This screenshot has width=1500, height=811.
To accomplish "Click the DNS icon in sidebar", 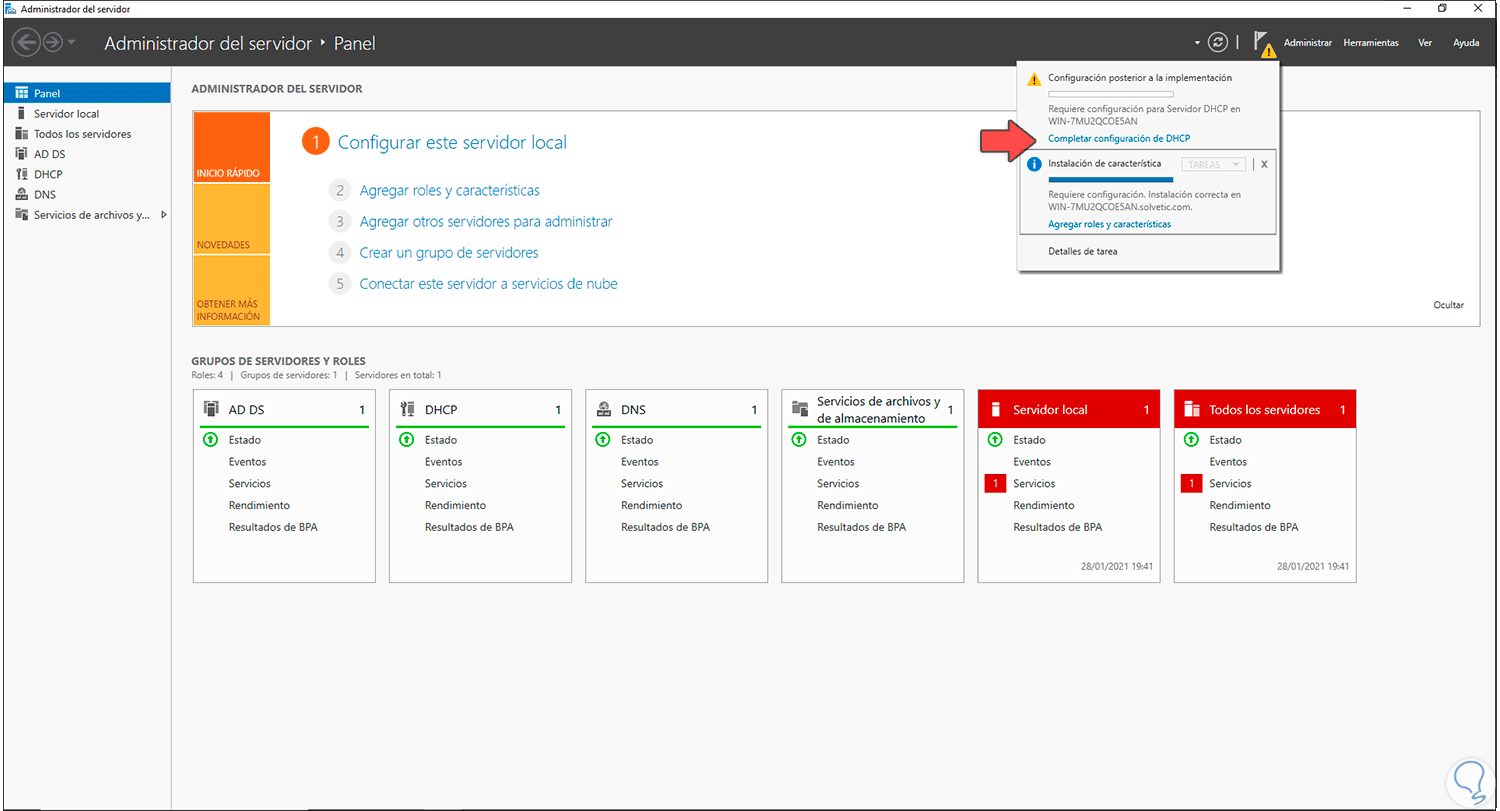I will [x=22, y=194].
